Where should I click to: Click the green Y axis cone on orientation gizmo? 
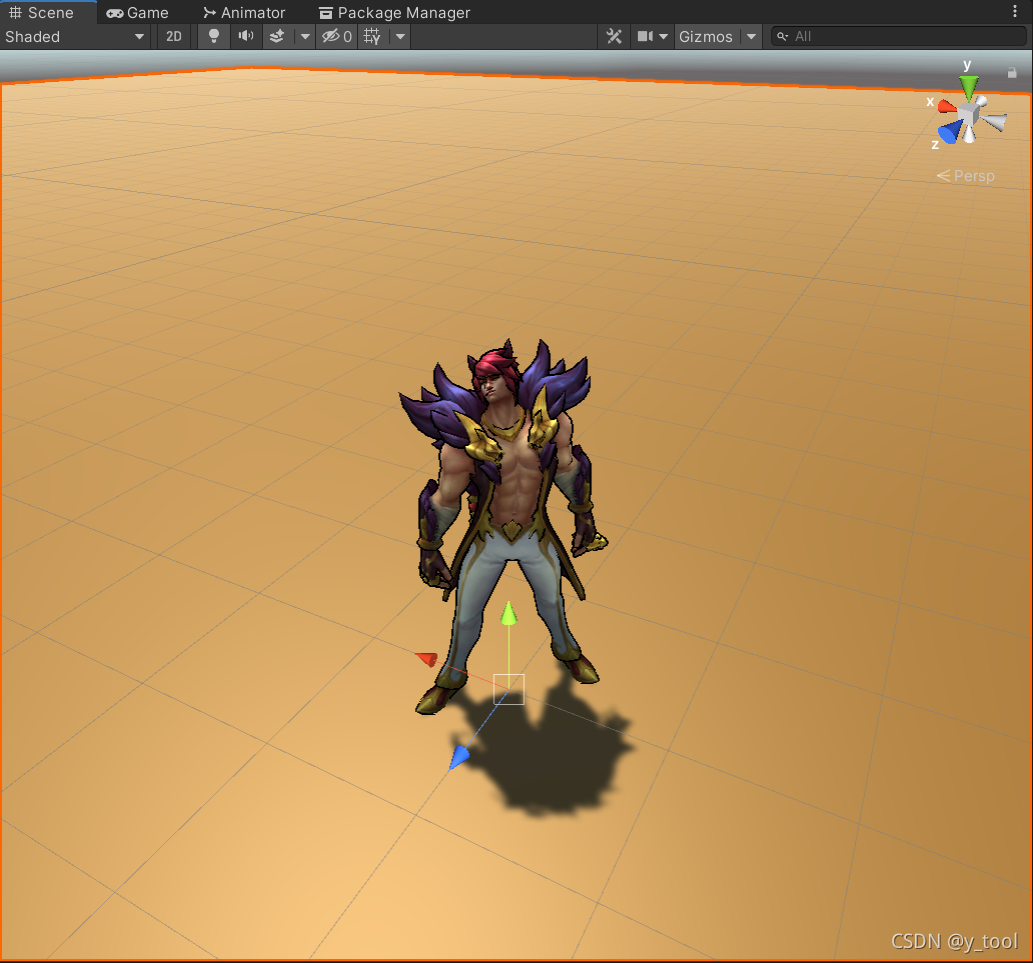[x=968, y=86]
